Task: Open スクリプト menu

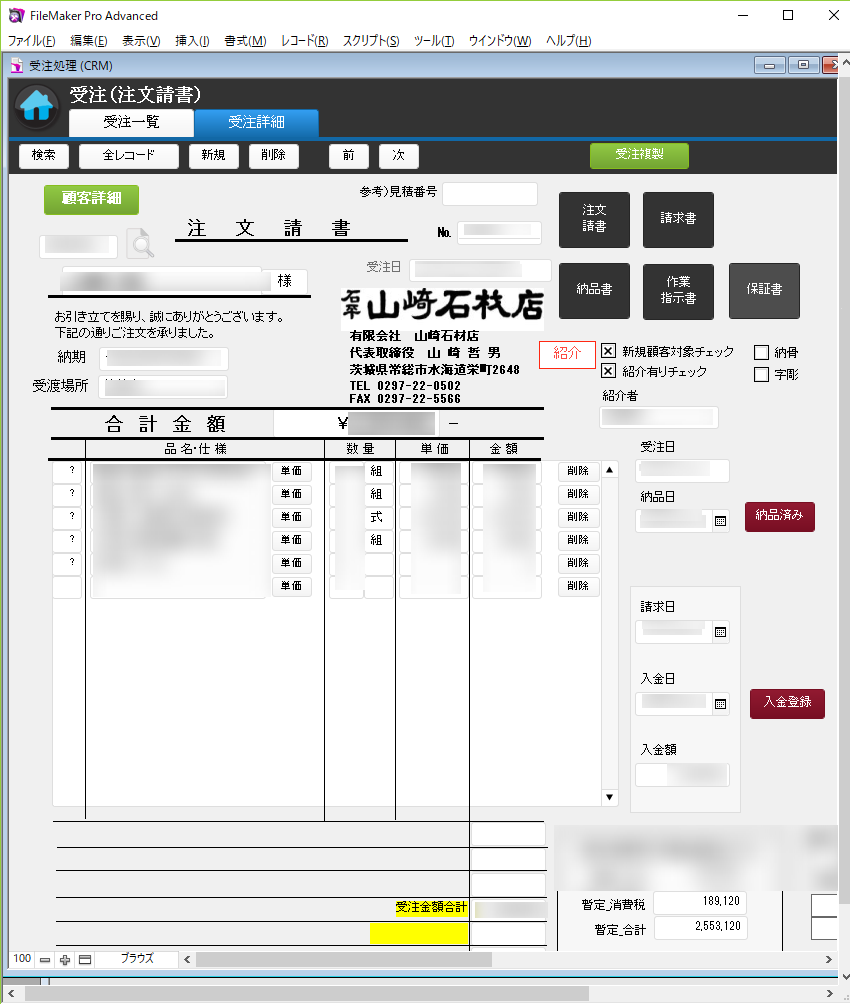Action: point(371,40)
